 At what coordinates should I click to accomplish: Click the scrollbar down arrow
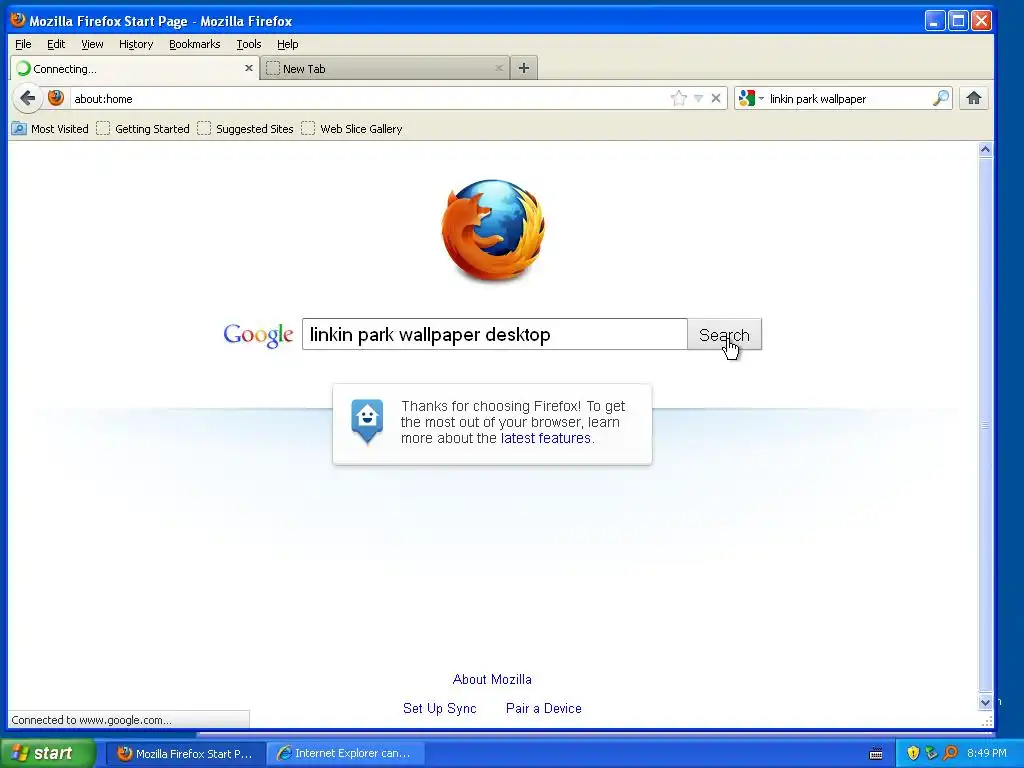[x=985, y=702]
